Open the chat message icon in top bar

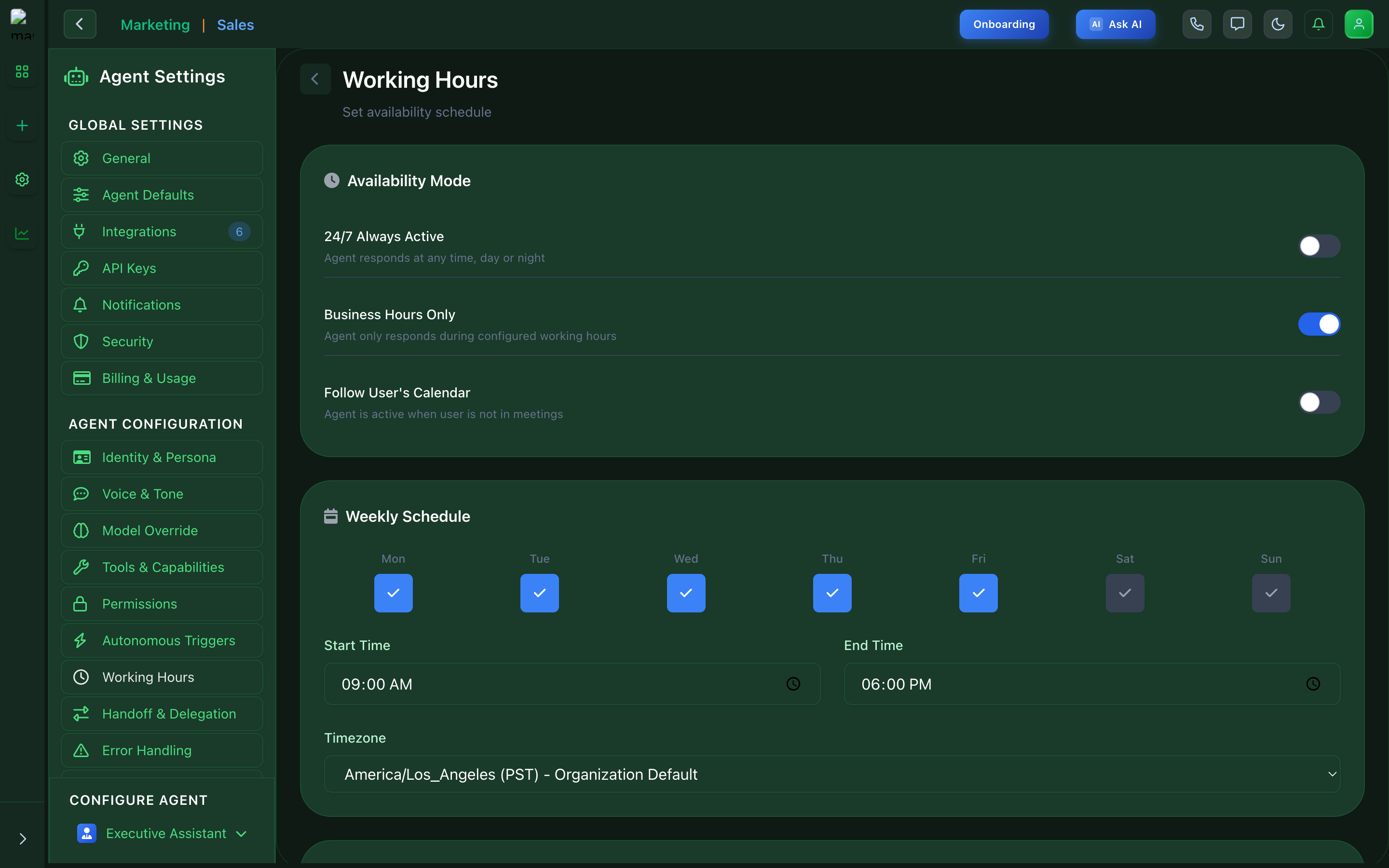(1238, 24)
